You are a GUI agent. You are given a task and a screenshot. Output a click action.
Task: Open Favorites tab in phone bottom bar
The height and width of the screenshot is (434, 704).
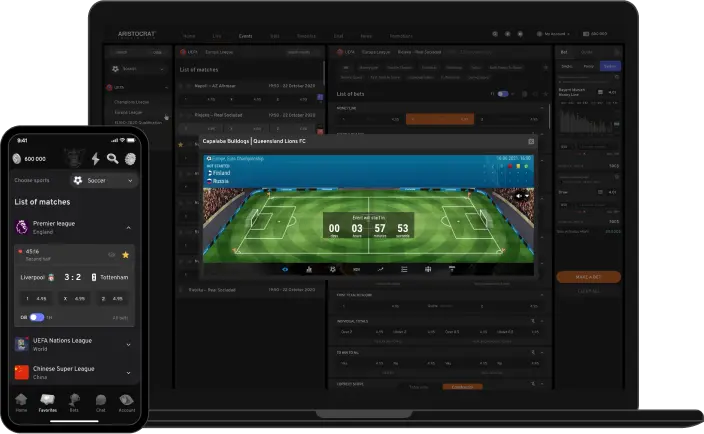(x=48, y=403)
